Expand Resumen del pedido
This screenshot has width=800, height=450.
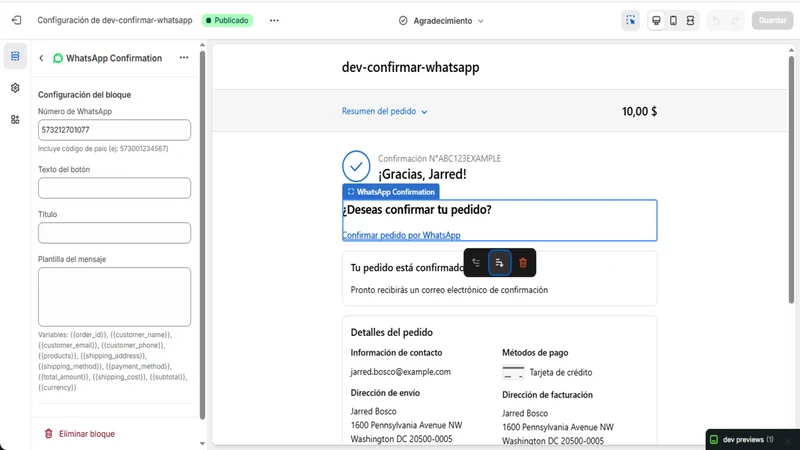[x=384, y=111]
